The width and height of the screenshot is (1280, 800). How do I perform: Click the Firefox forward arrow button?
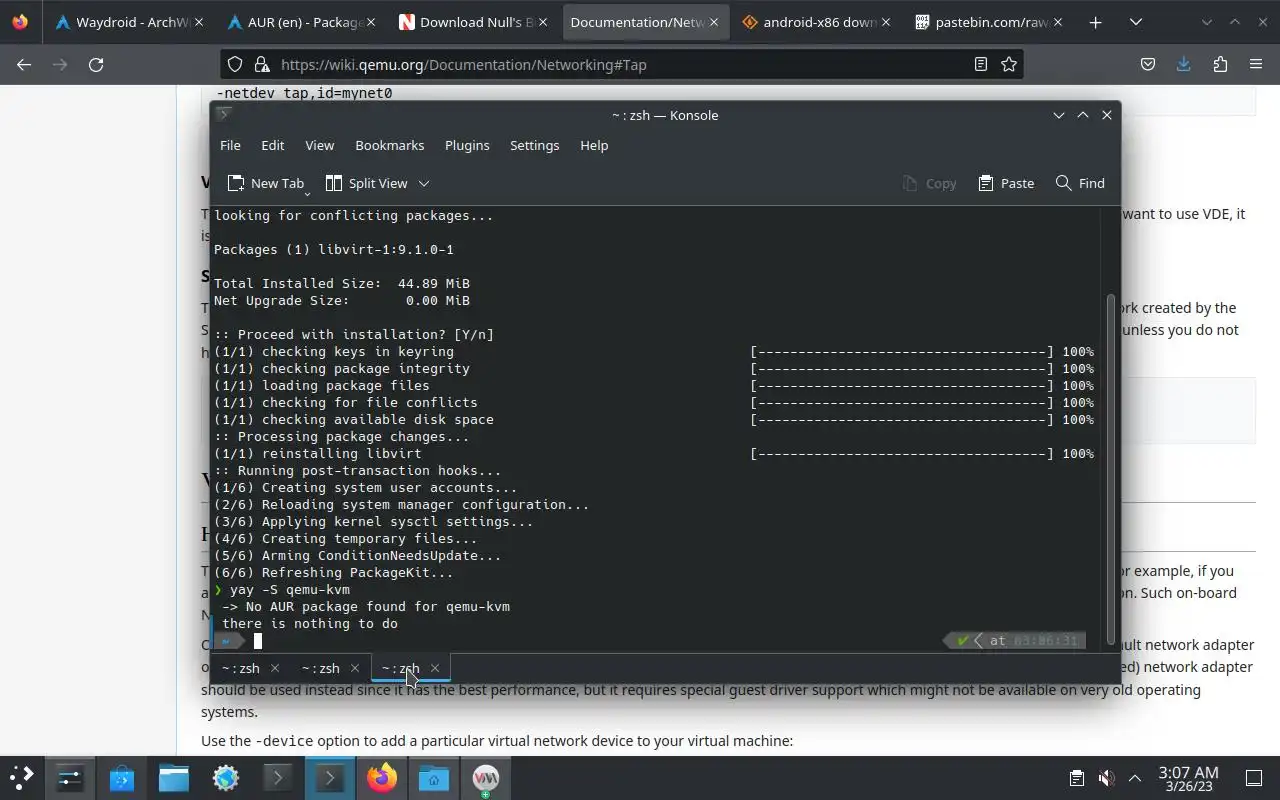[60, 64]
